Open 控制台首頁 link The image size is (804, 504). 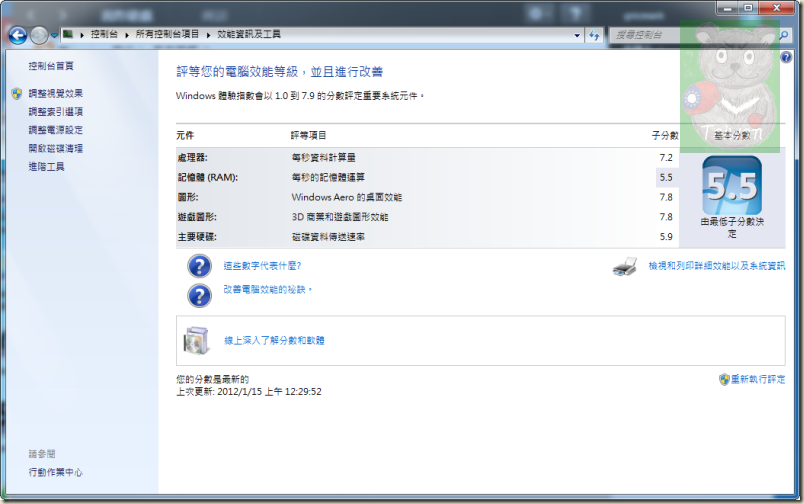coord(51,66)
